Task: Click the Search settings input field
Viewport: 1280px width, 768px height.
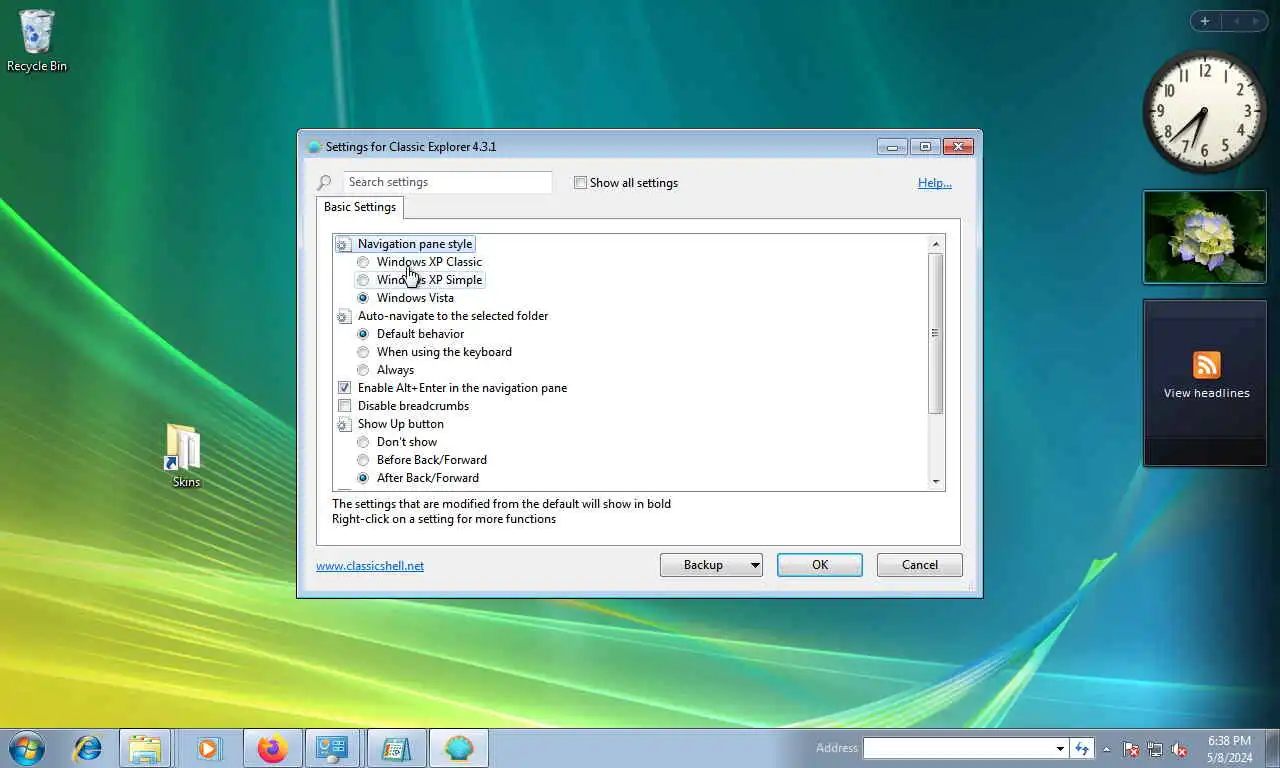Action: pyautogui.click(x=447, y=182)
